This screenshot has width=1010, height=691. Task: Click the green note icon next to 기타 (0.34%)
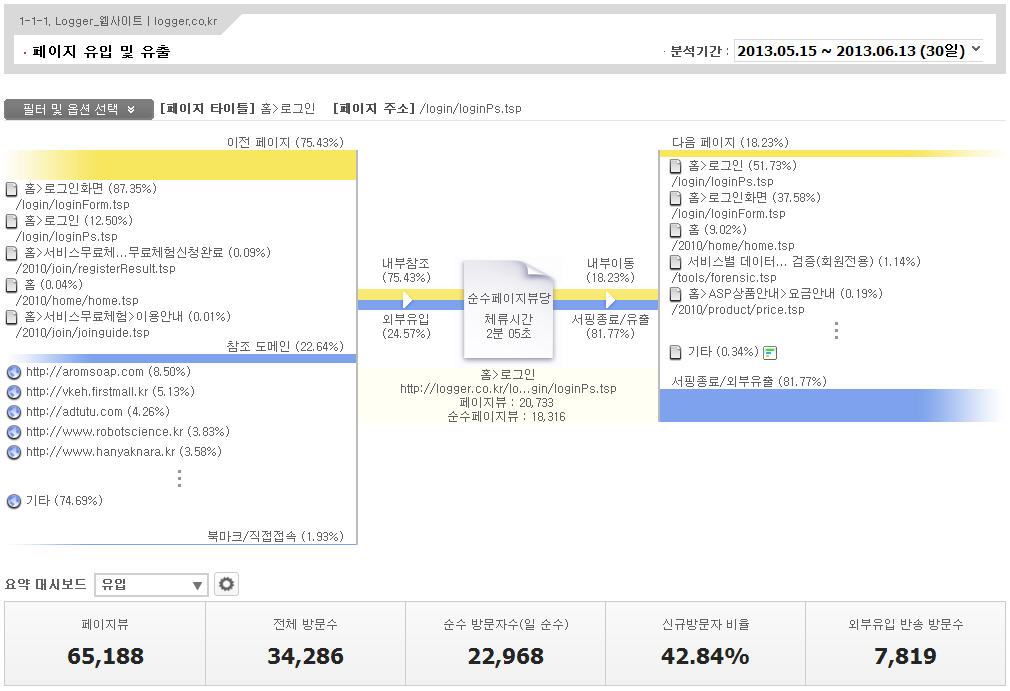click(770, 352)
